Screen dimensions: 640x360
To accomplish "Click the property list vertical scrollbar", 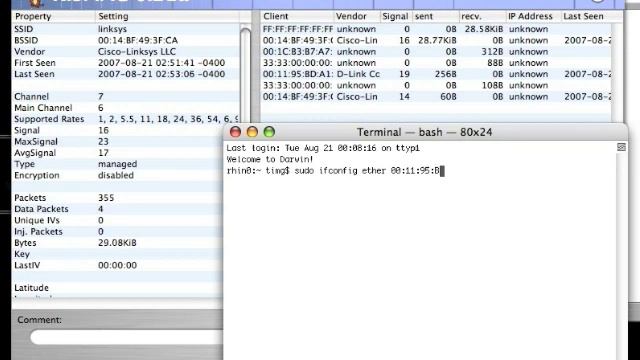I will tap(245, 73).
